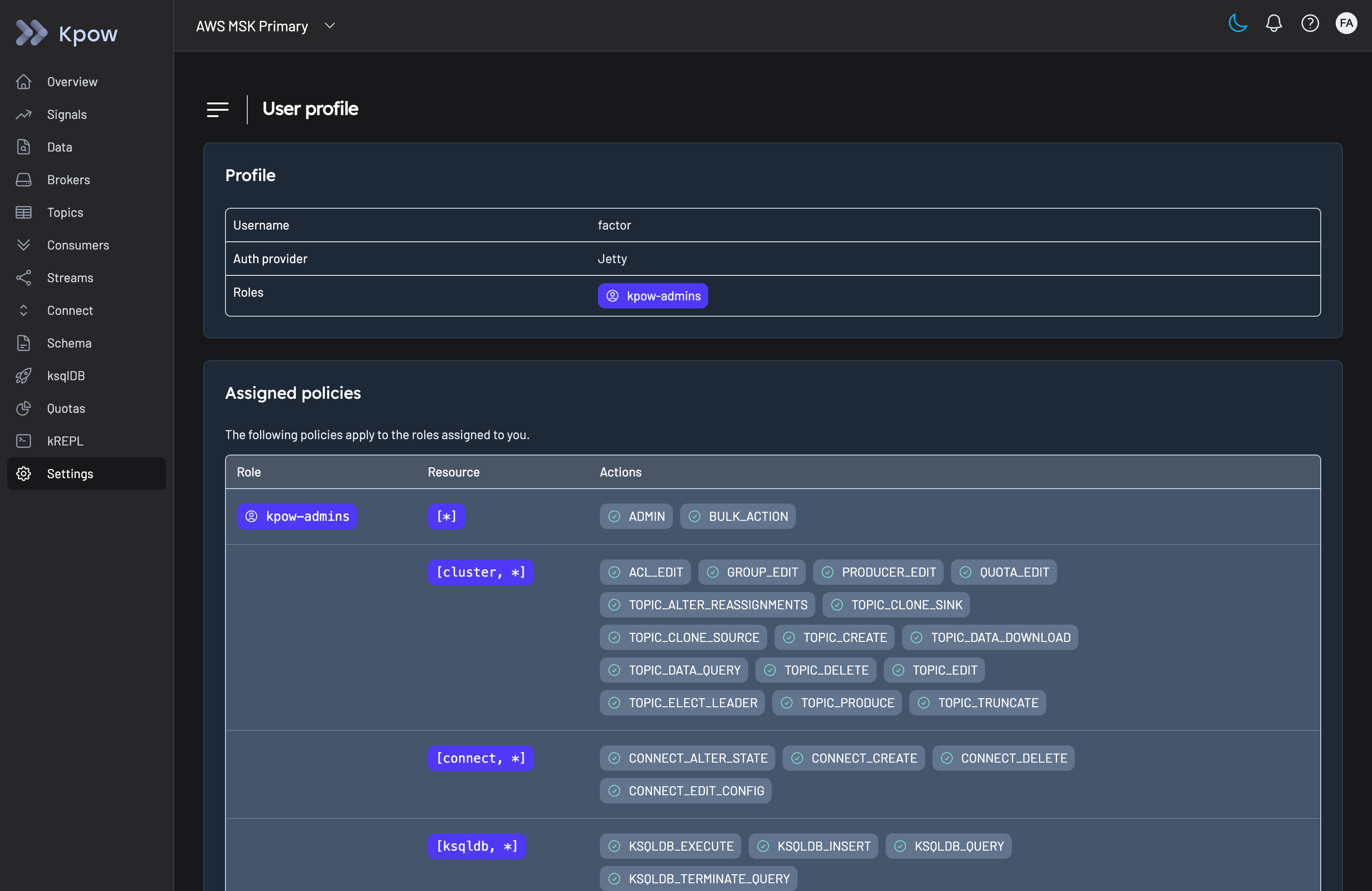Click CONNECT_DELETE chip

(x=1003, y=759)
